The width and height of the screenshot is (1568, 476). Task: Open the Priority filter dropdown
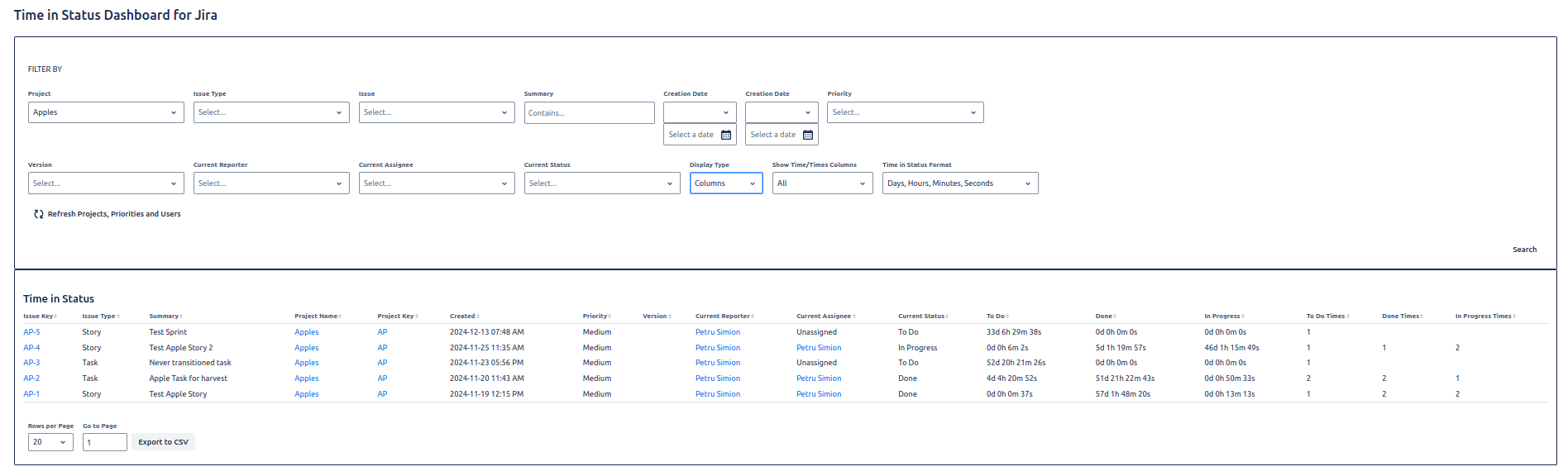(906, 112)
